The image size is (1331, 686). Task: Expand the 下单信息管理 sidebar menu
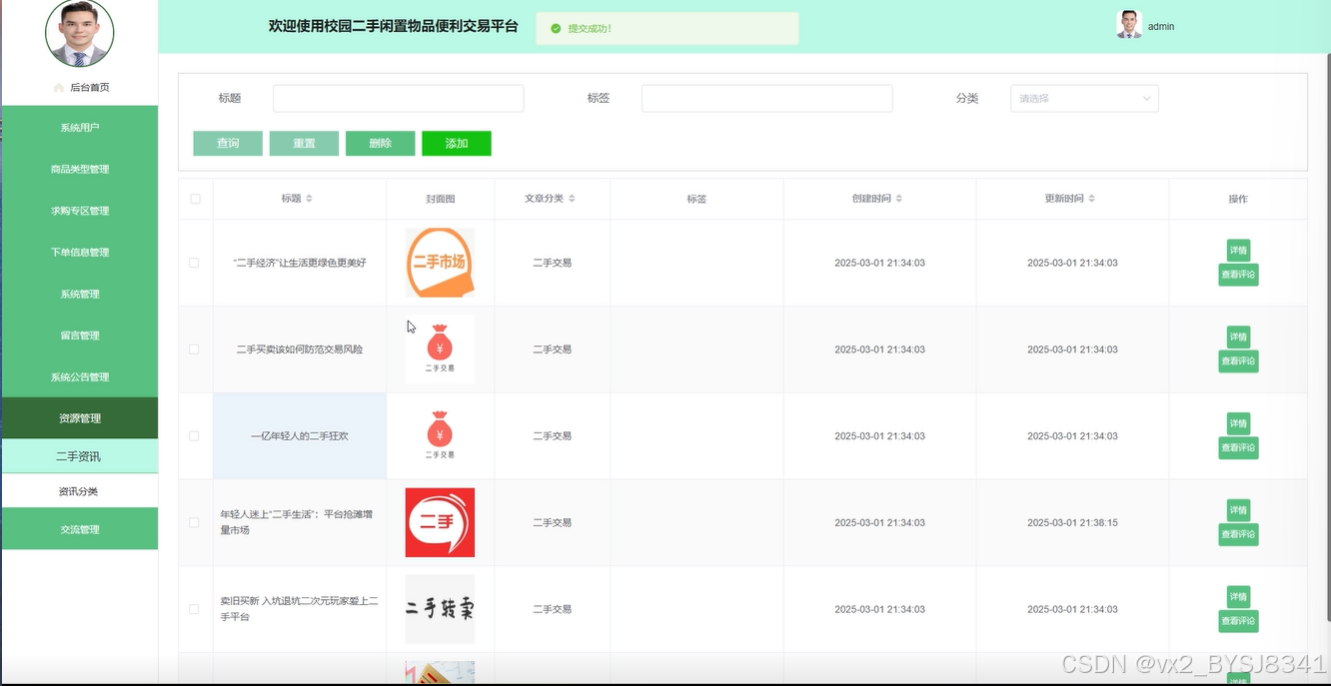(80, 252)
